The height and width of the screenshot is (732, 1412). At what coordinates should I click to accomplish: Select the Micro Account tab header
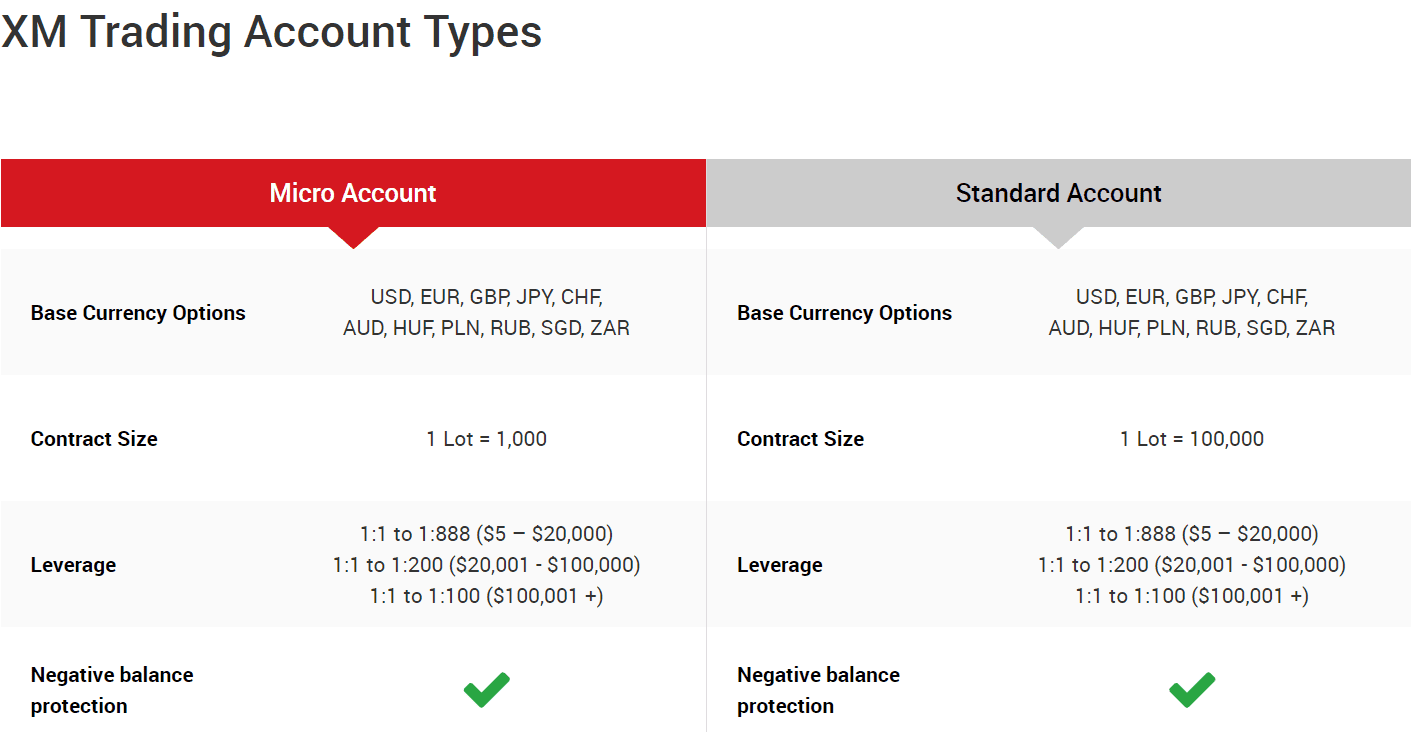(x=353, y=193)
